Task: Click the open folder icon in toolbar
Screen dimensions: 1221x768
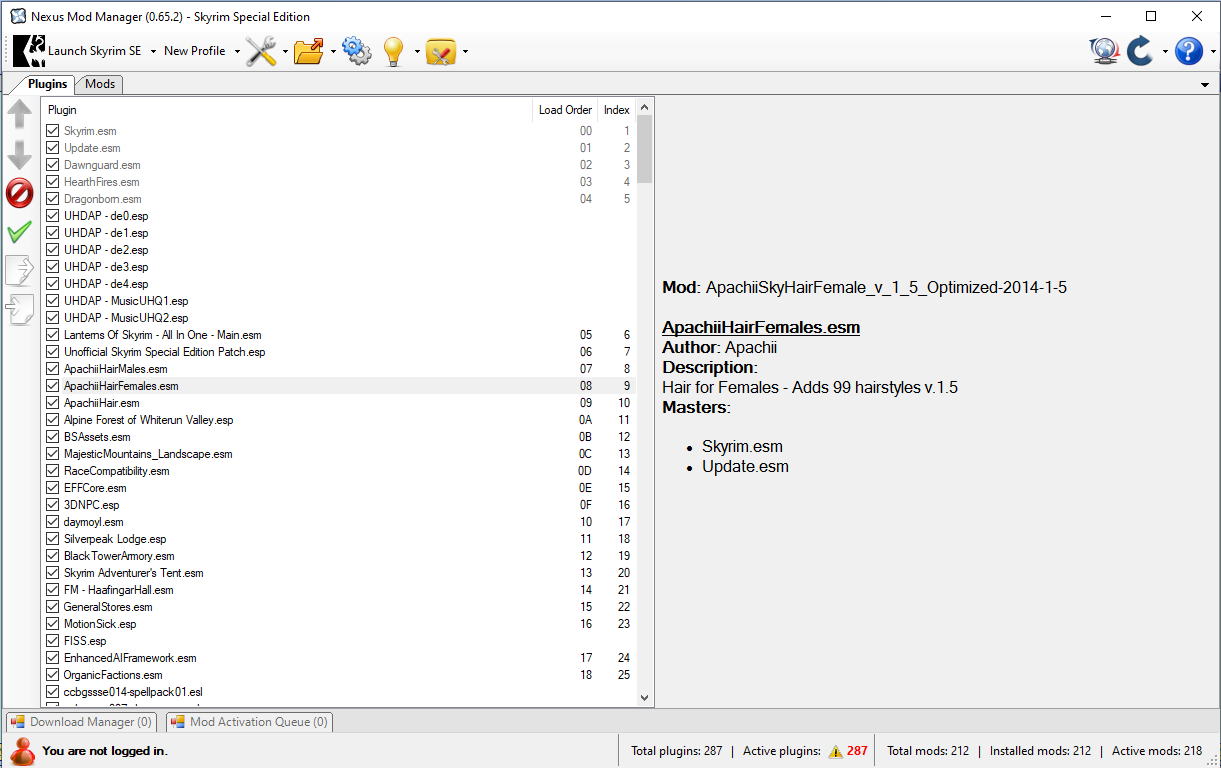Action: 309,51
